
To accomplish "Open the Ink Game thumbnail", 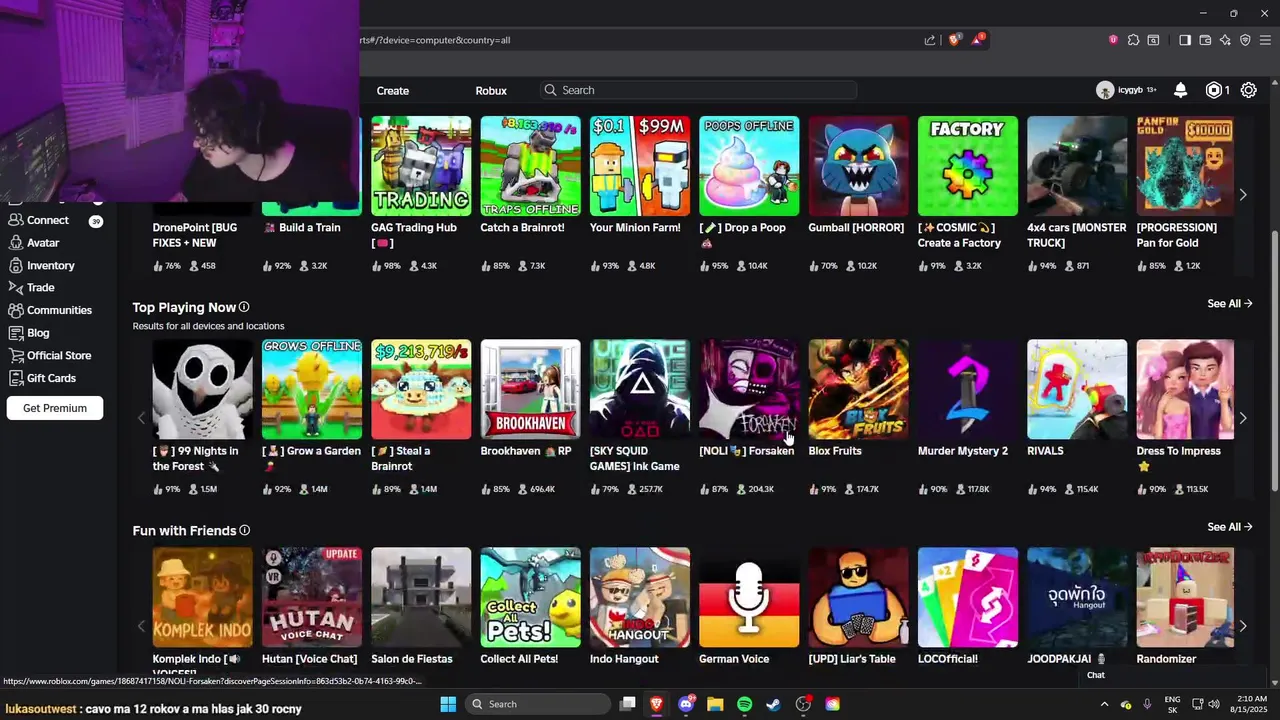I will pos(640,389).
